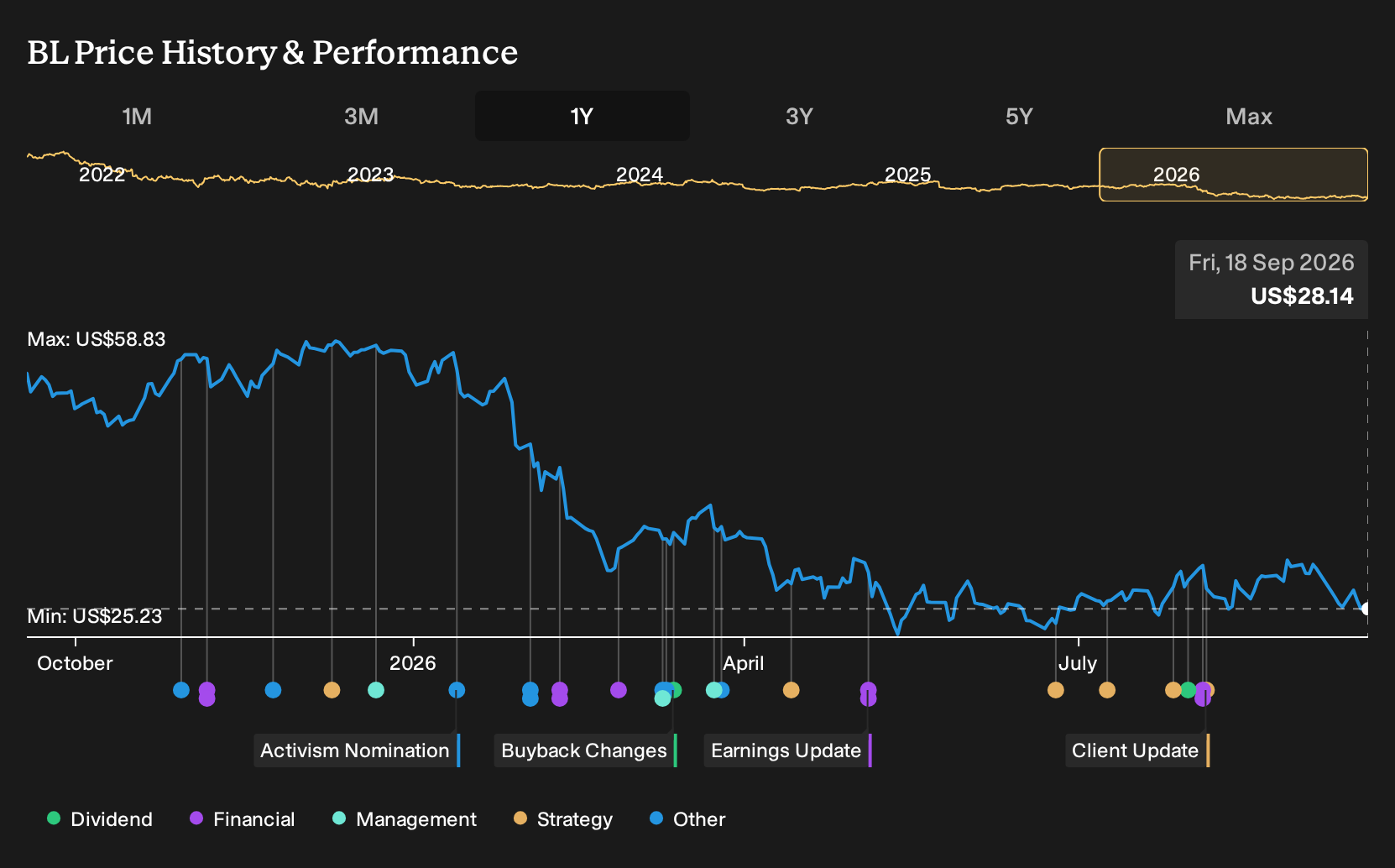The image size is (1395, 868).
Task: Click the leftmost teal Management event marker
Action: tap(376, 690)
